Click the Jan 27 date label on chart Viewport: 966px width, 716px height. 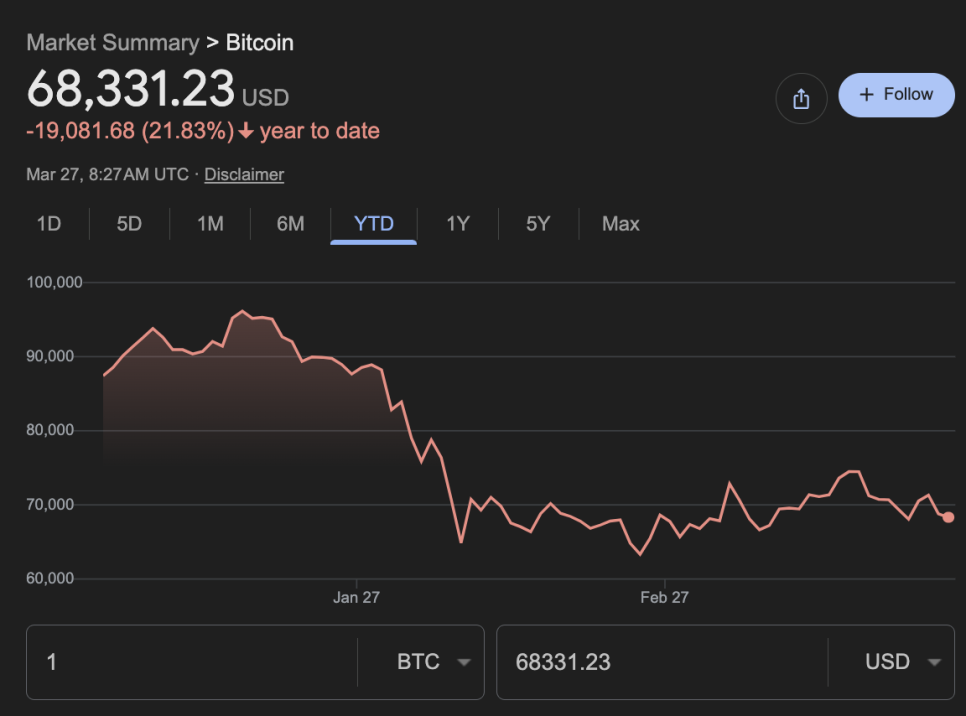(x=356, y=598)
